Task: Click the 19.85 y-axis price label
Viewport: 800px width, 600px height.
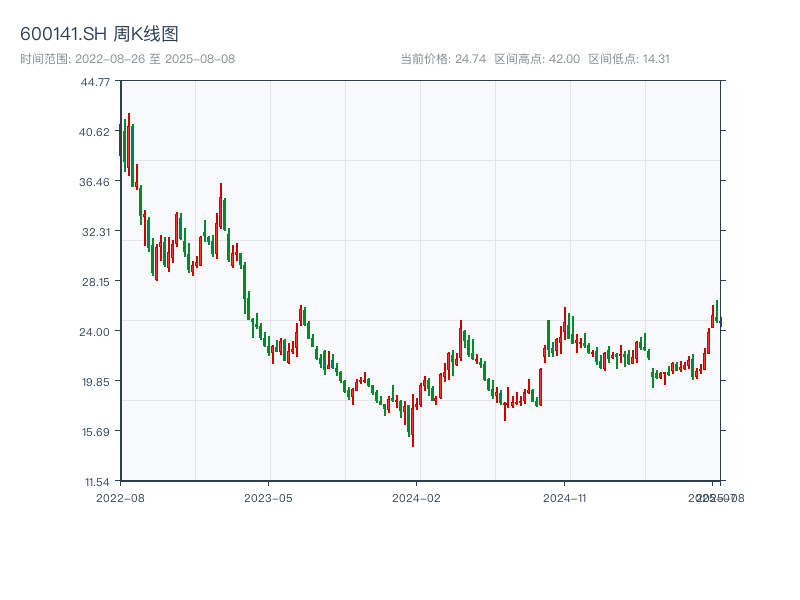Action: (95, 382)
